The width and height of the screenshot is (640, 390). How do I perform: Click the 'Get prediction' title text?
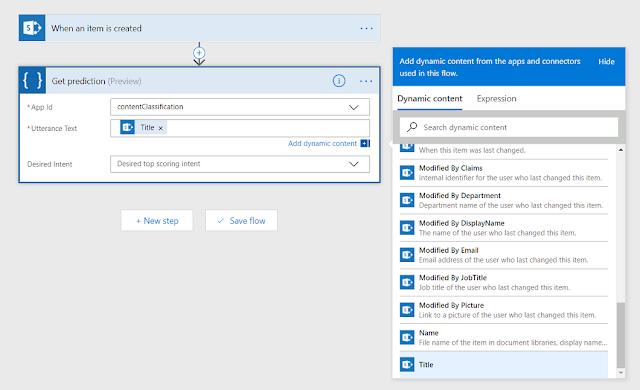click(x=78, y=81)
